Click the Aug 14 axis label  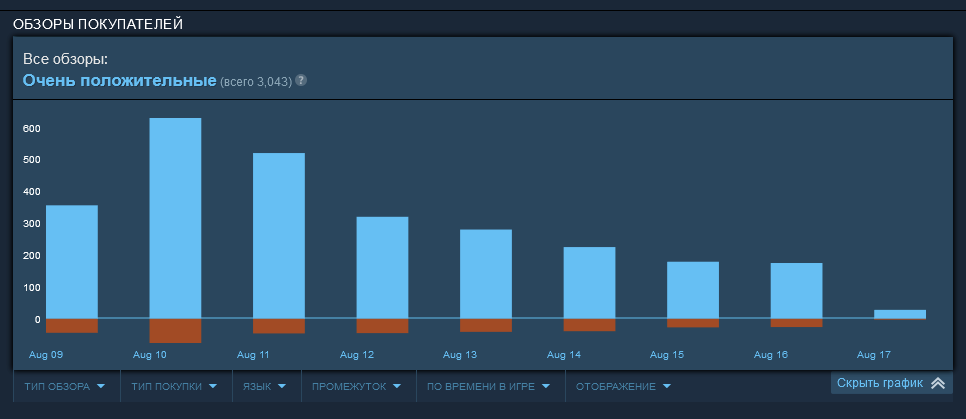click(x=564, y=356)
